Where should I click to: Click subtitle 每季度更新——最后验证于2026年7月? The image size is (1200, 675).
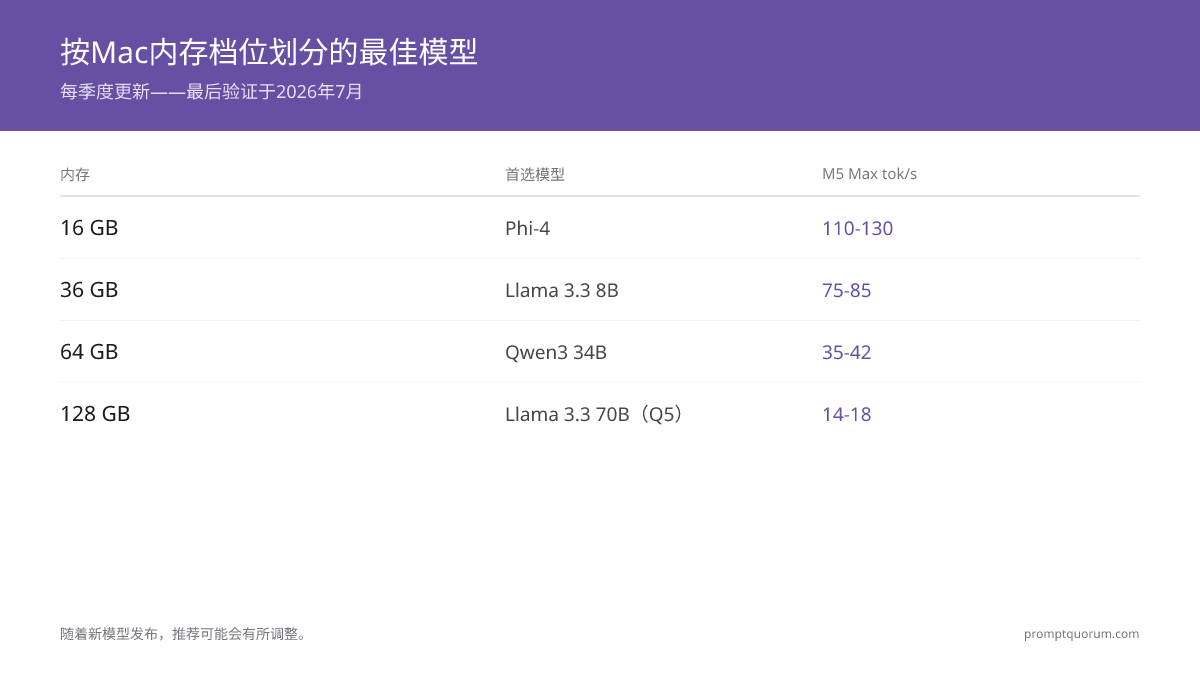tap(211, 92)
